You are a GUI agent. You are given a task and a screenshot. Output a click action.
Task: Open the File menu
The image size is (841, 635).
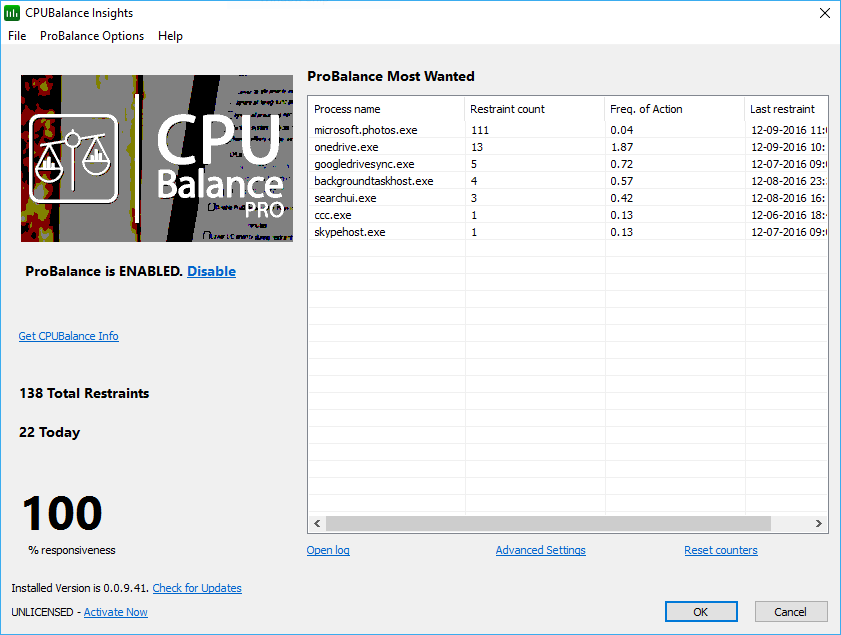pos(17,36)
